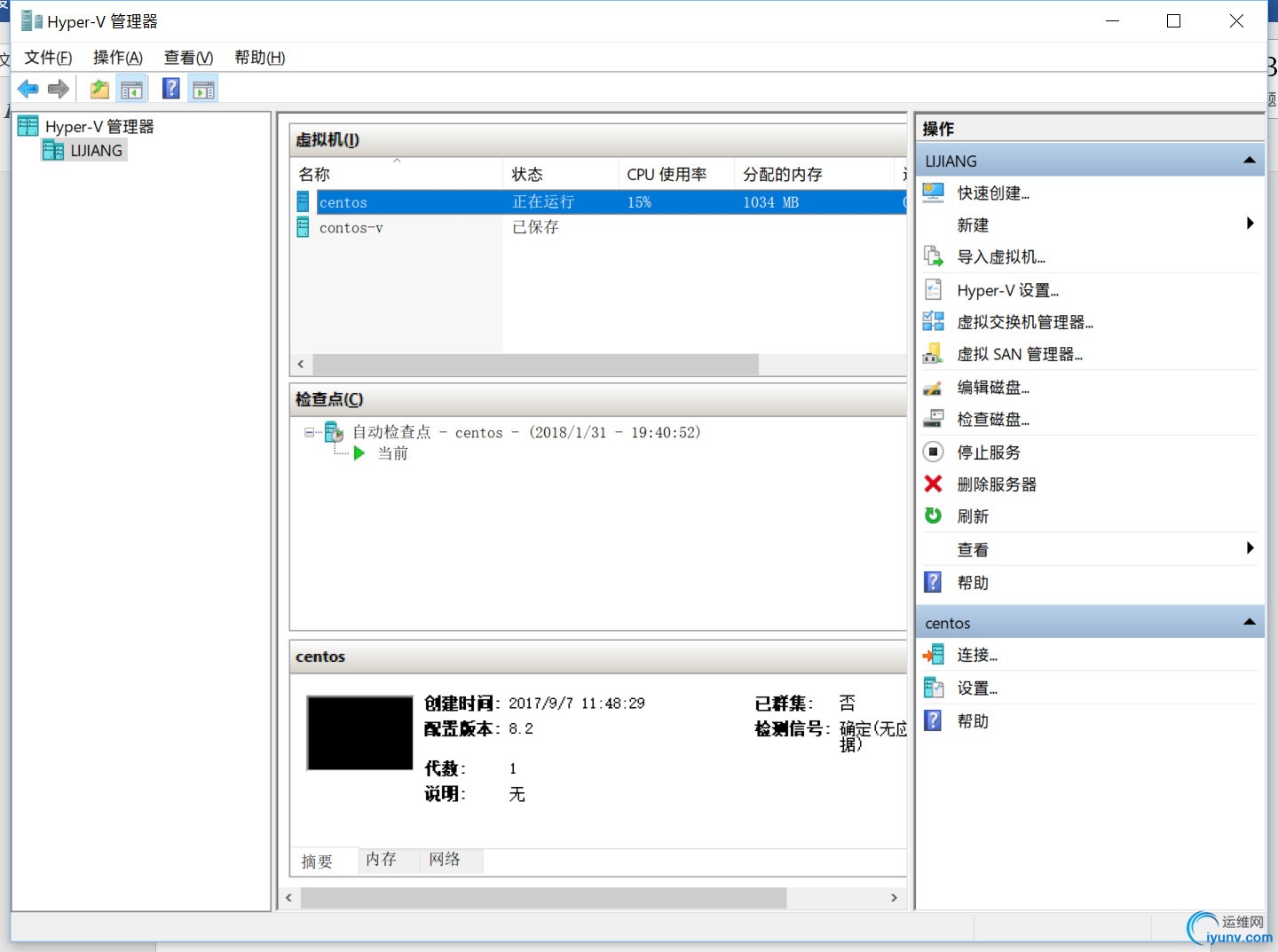
Task: Open Hyper-V 设置 action
Action: [x=1007, y=290]
